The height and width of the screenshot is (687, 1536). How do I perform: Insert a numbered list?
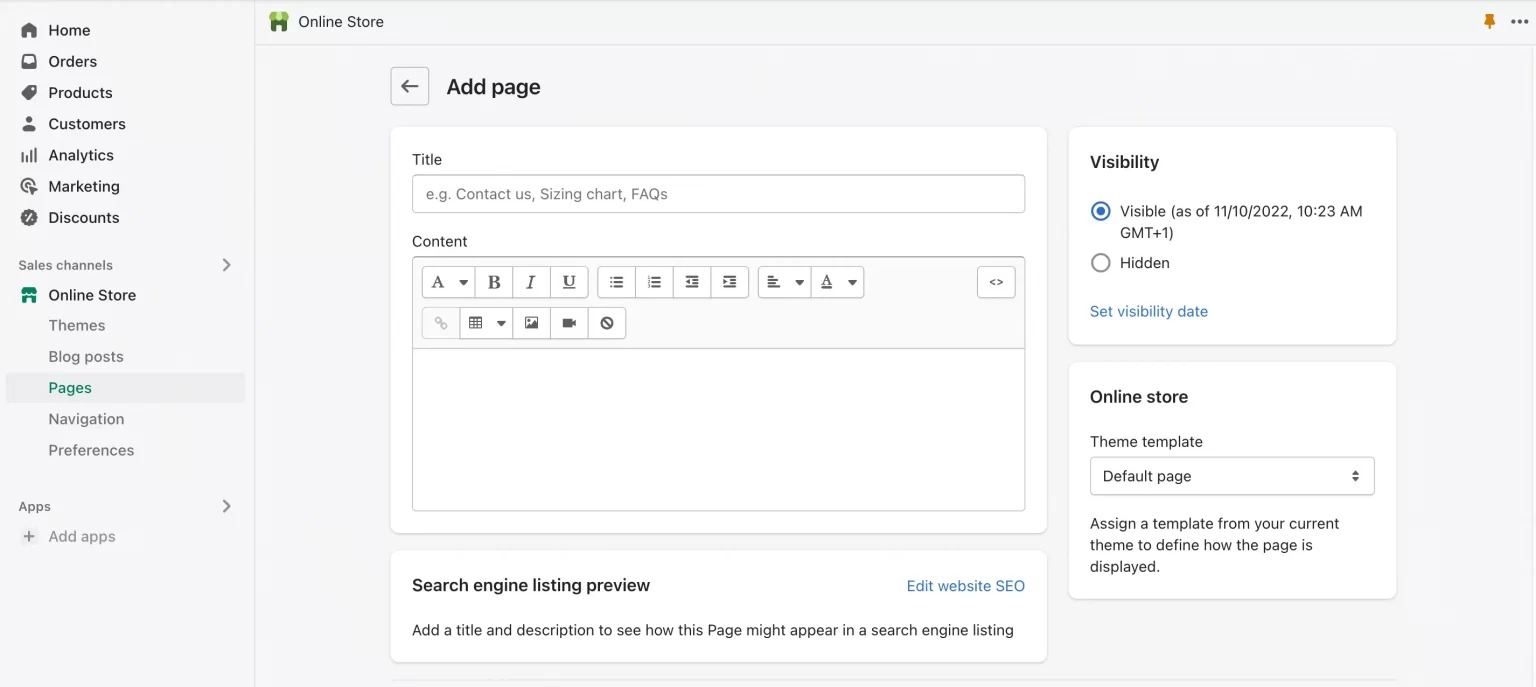tap(654, 282)
